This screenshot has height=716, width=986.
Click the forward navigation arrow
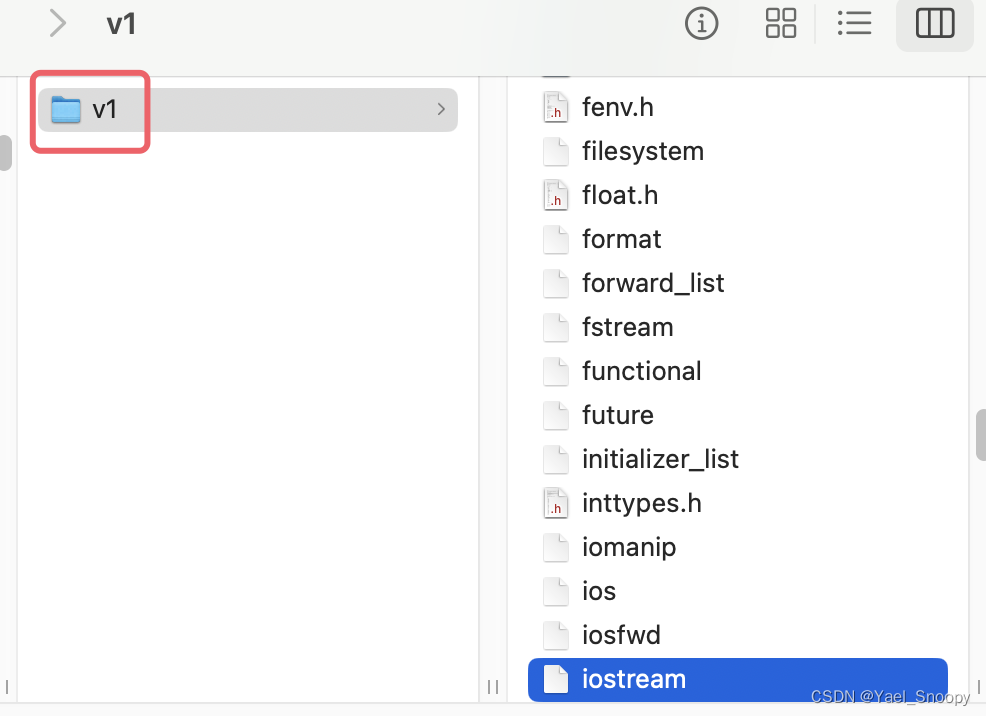[57, 24]
